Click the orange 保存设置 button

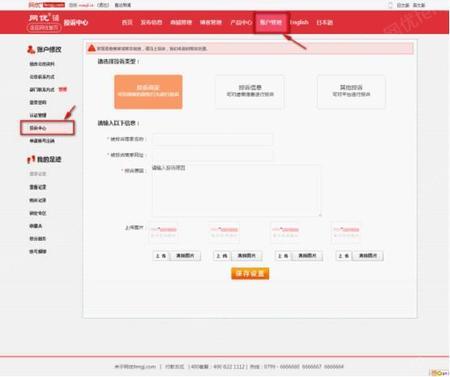pyautogui.click(x=250, y=274)
